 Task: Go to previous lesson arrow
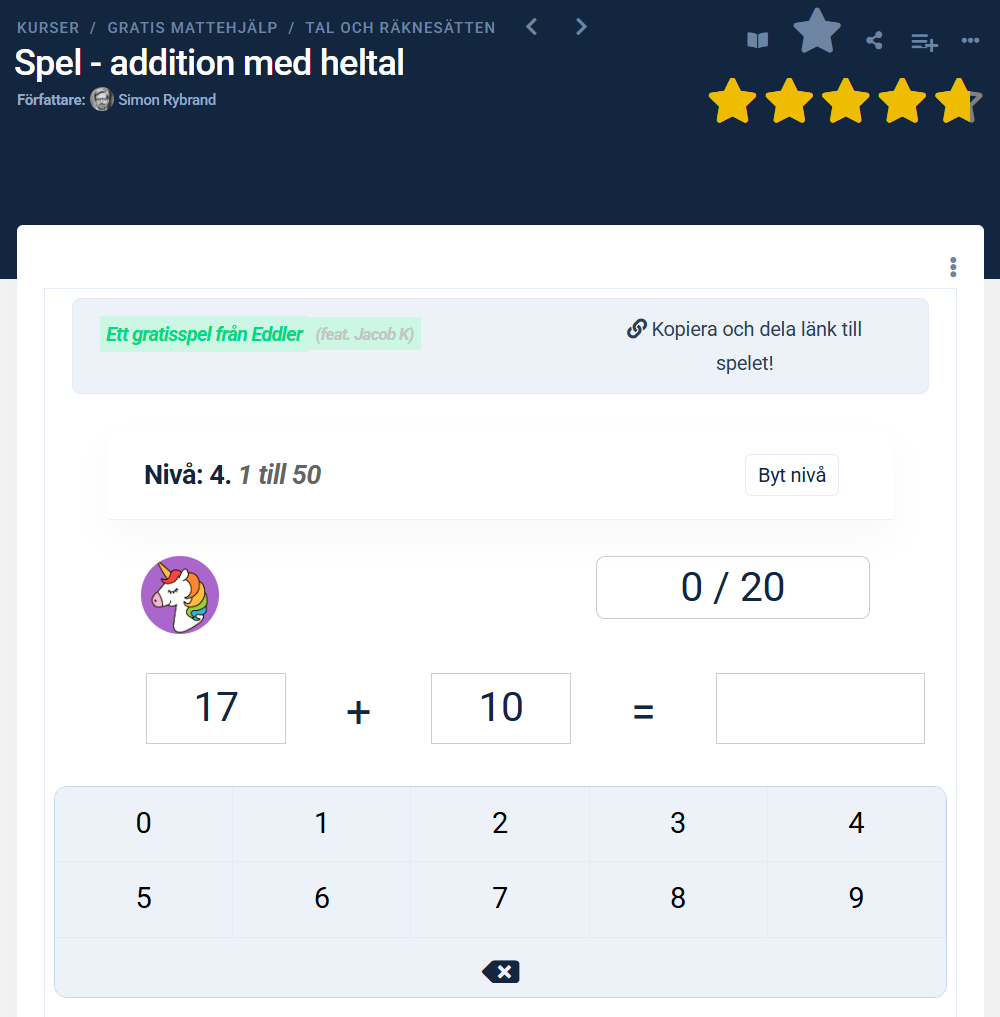(532, 27)
